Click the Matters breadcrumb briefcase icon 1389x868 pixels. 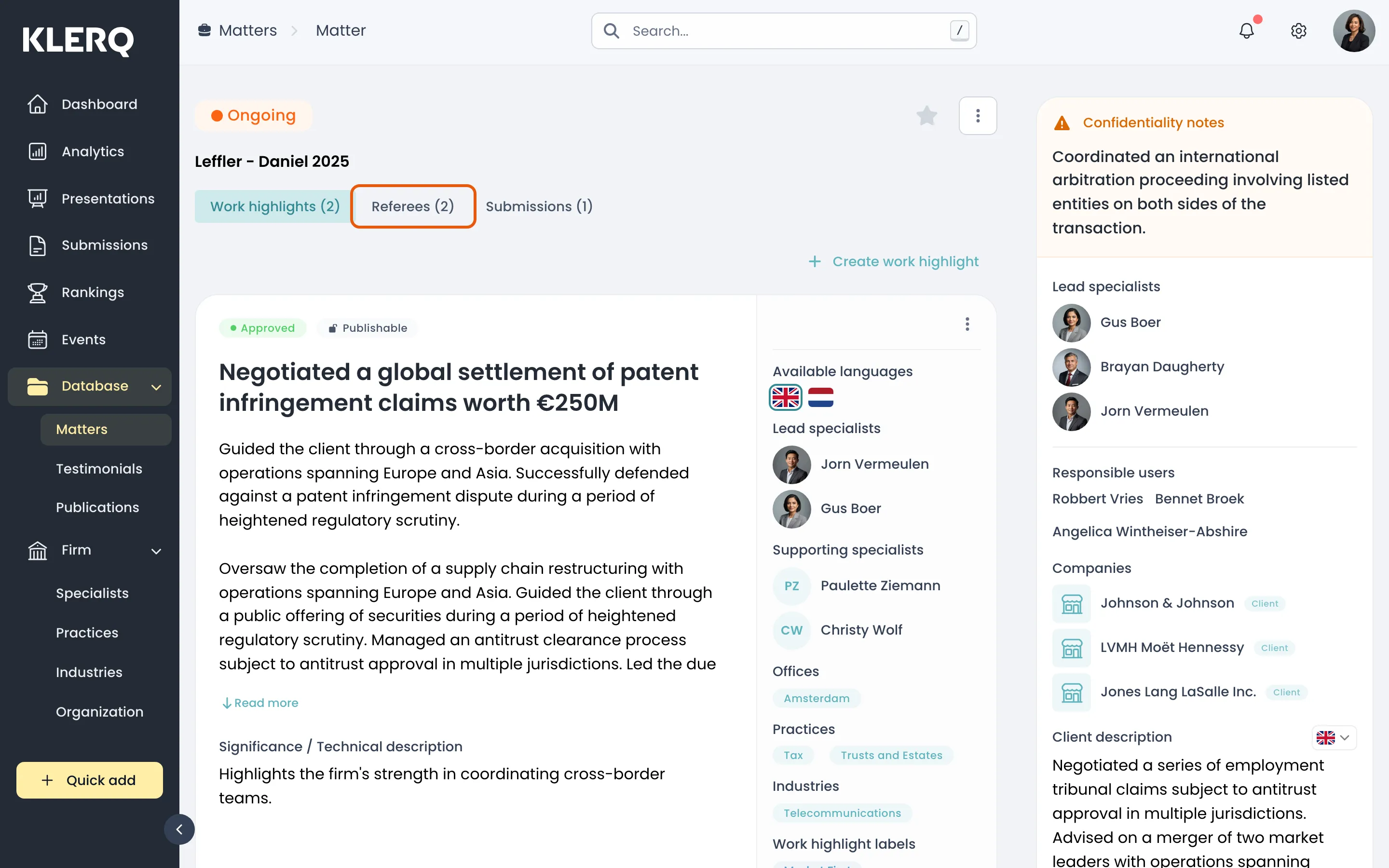click(204, 30)
